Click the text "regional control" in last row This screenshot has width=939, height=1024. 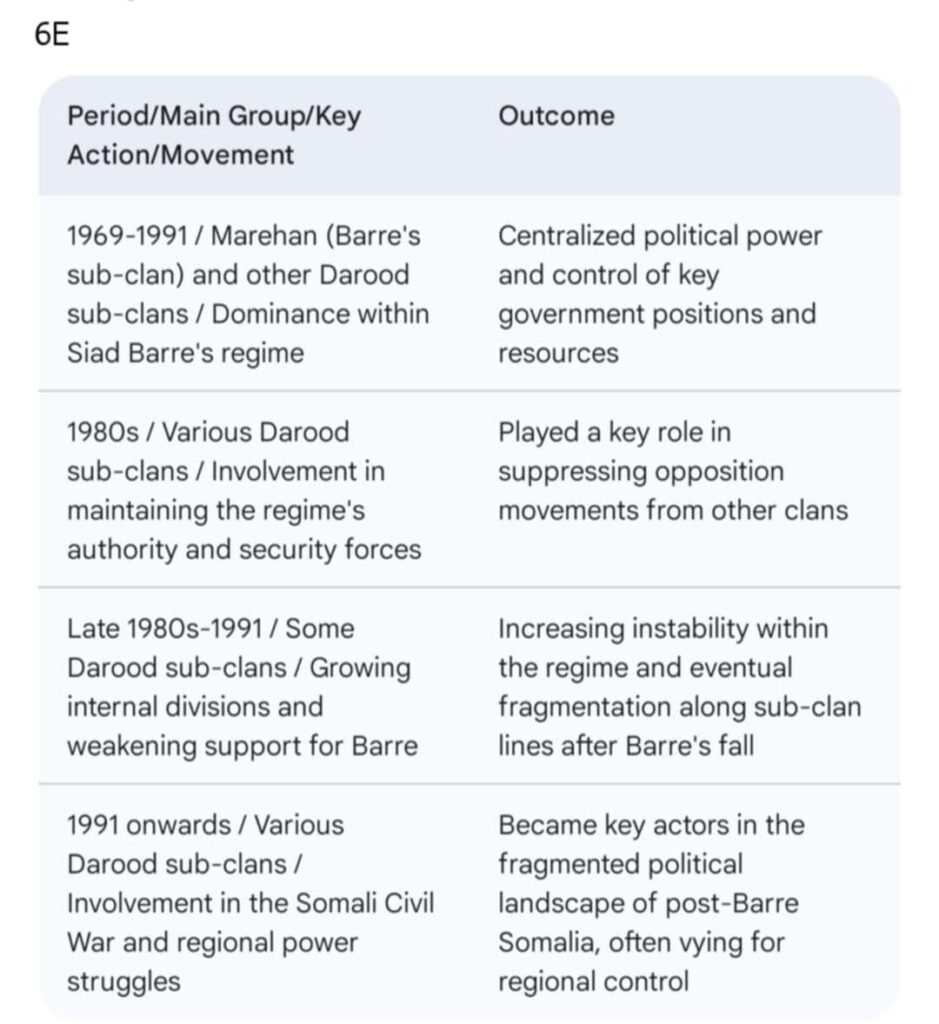[593, 981]
